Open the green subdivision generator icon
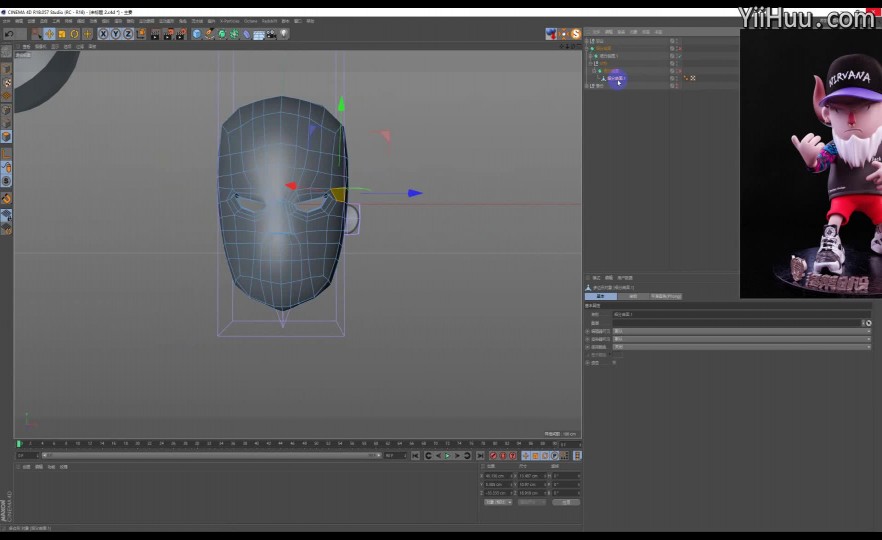The width and height of the screenshot is (882, 540). (222, 34)
